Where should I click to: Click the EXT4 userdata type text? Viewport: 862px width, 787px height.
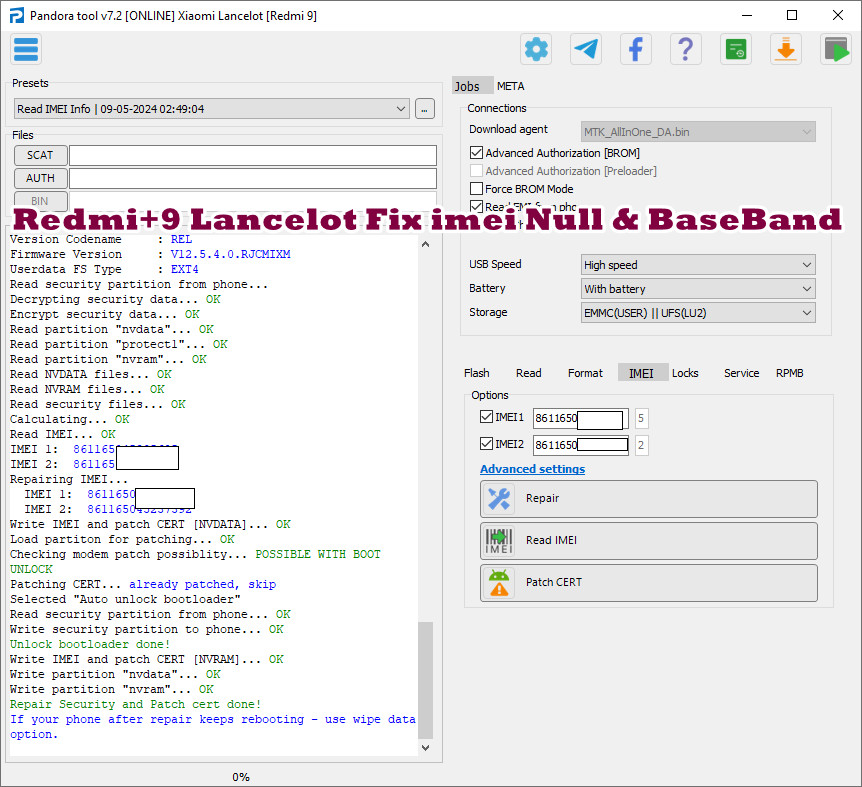(185, 269)
